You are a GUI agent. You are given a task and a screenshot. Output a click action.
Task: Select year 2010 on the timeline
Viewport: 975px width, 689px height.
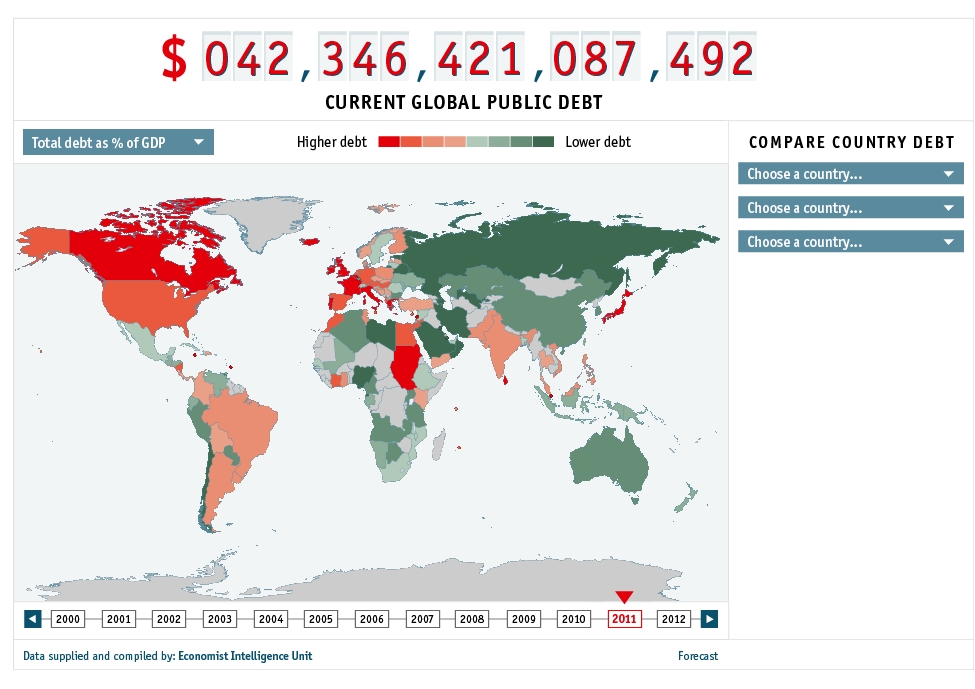point(574,619)
